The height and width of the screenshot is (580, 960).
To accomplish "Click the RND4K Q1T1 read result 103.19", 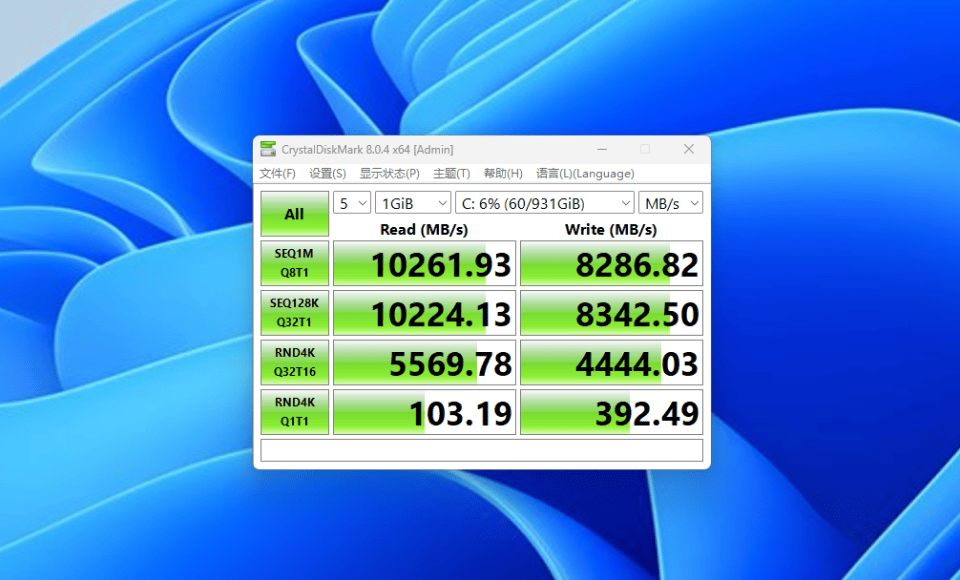I will [424, 412].
